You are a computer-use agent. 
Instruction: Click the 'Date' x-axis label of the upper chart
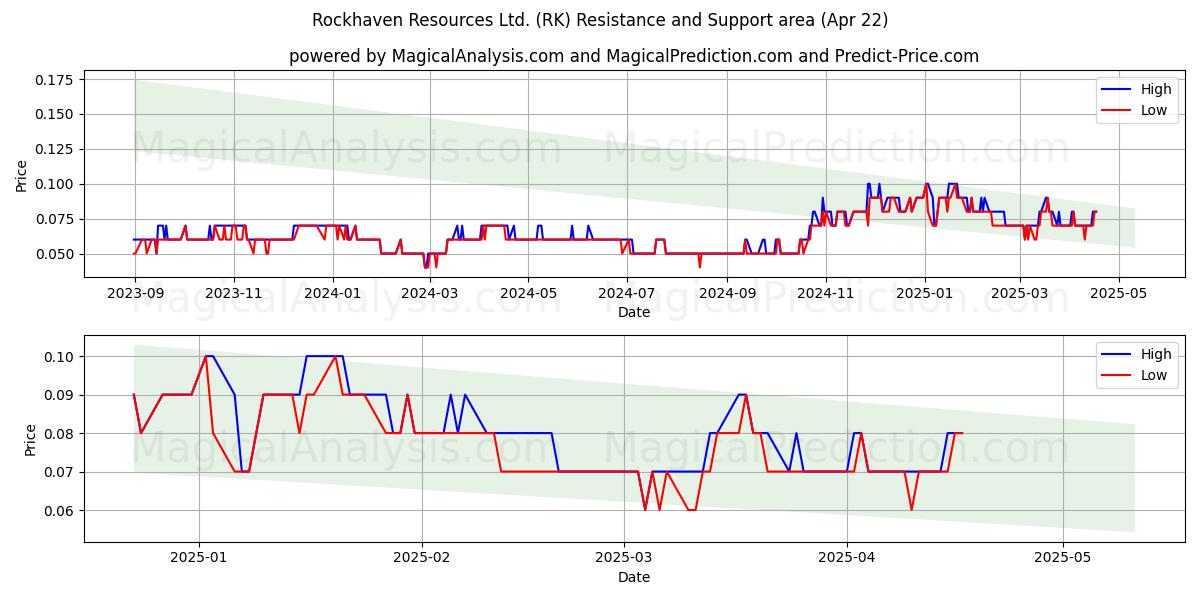pyautogui.click(x=634, y=312)
